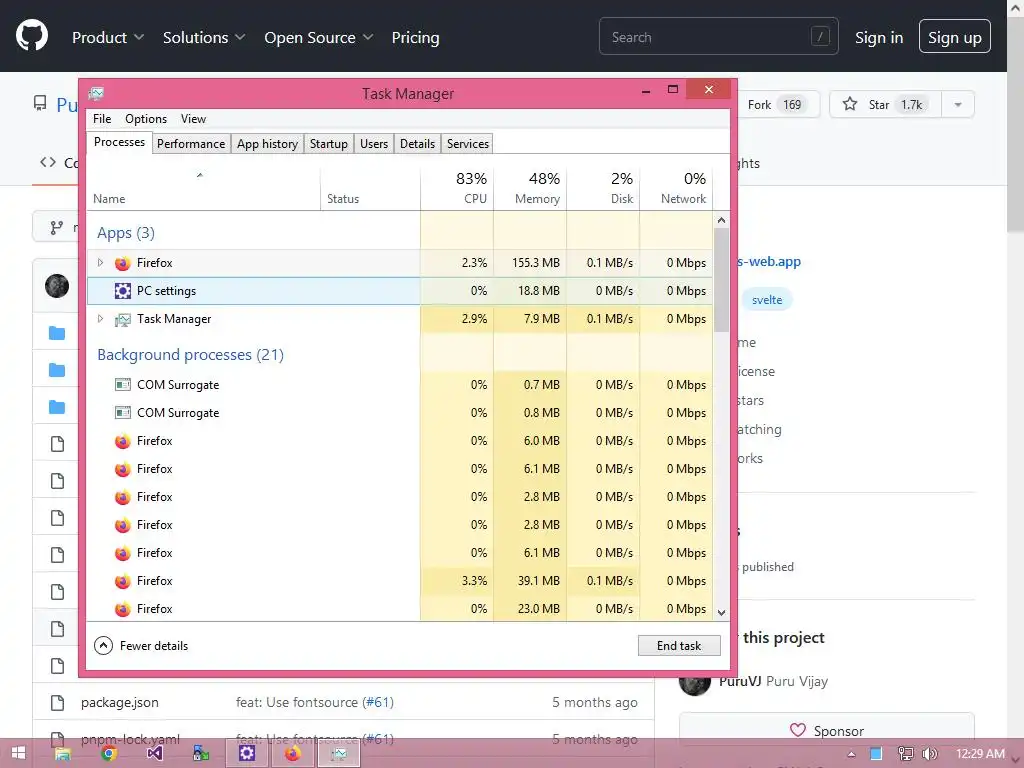Open the Star list dropdown arrow
Viewport: 1024px width, 768px height.
957,104
